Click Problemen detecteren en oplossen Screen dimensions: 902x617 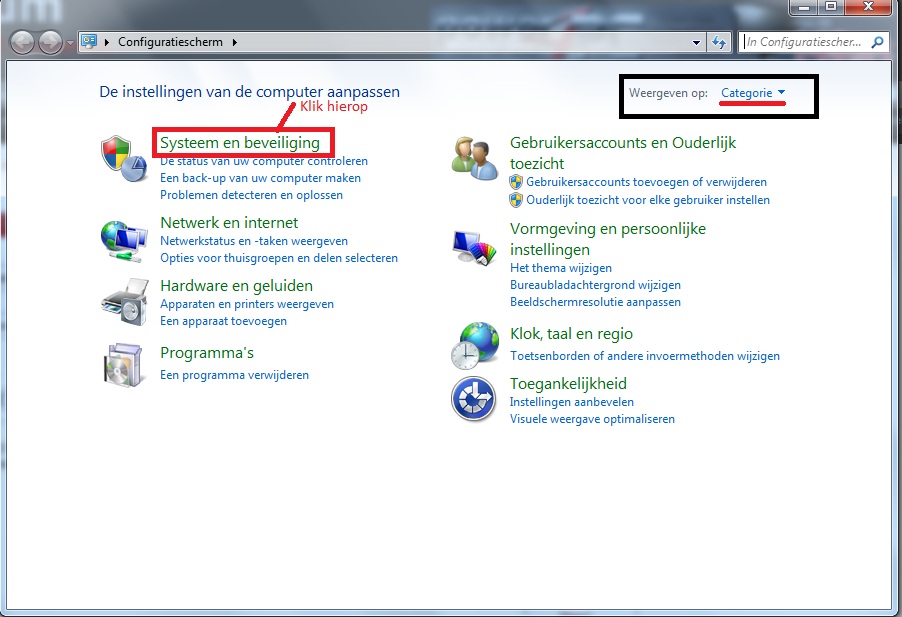pyautogui.click(x=251, y=195)
